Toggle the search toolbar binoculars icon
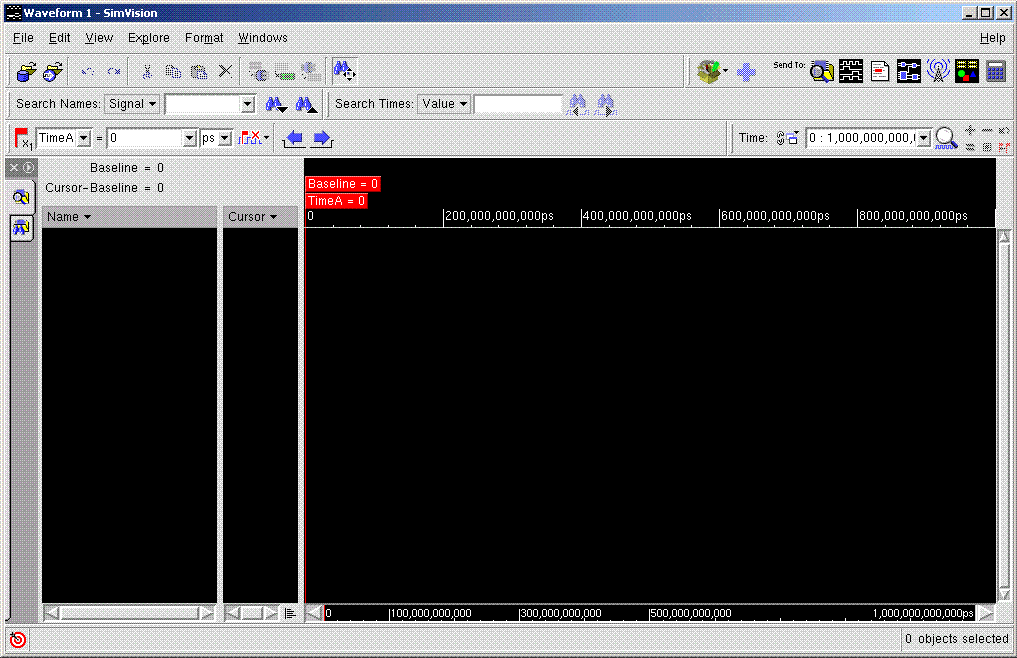Image resolution: width=1017 pixels, height=658 pixels. [344, 71]
